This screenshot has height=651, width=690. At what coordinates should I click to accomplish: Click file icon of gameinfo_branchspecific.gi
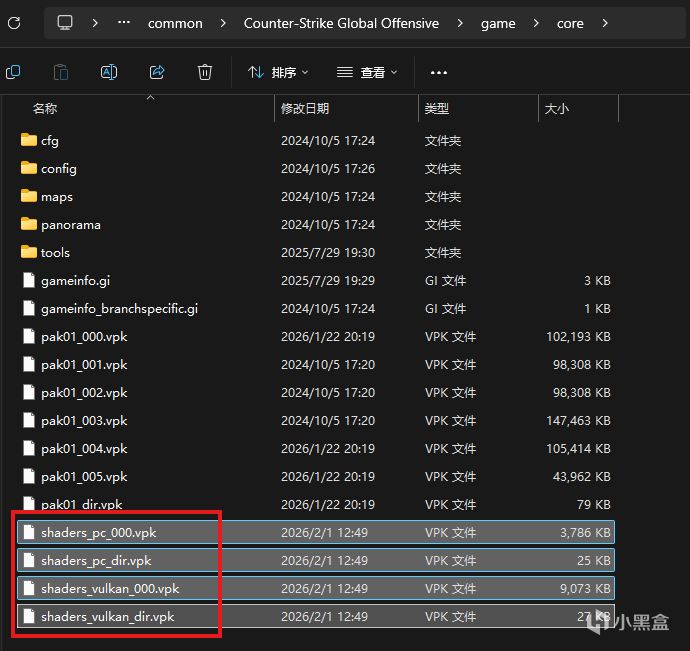coord(29,308)
